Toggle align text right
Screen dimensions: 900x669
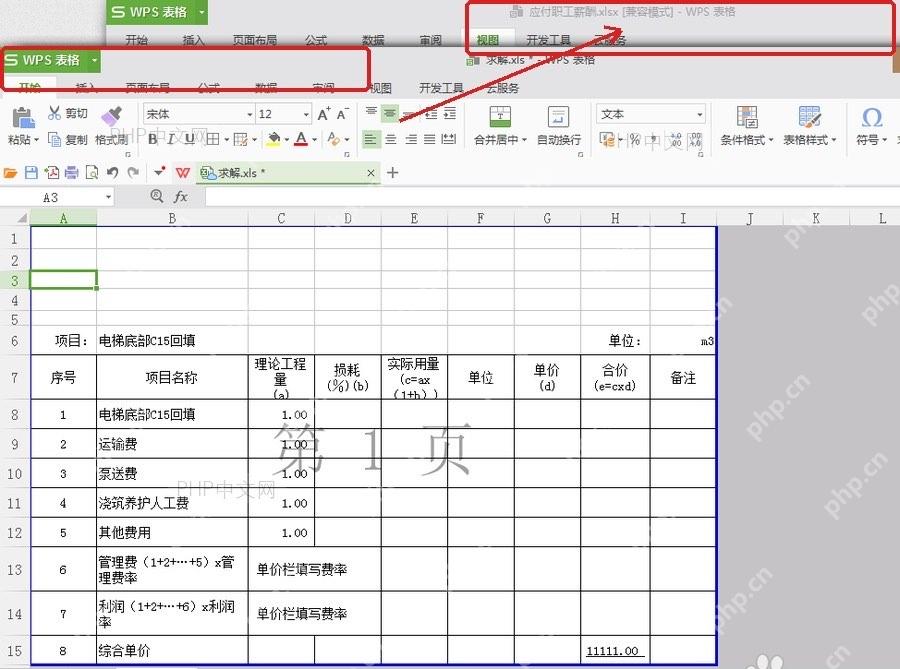click(x=411, y=139)
